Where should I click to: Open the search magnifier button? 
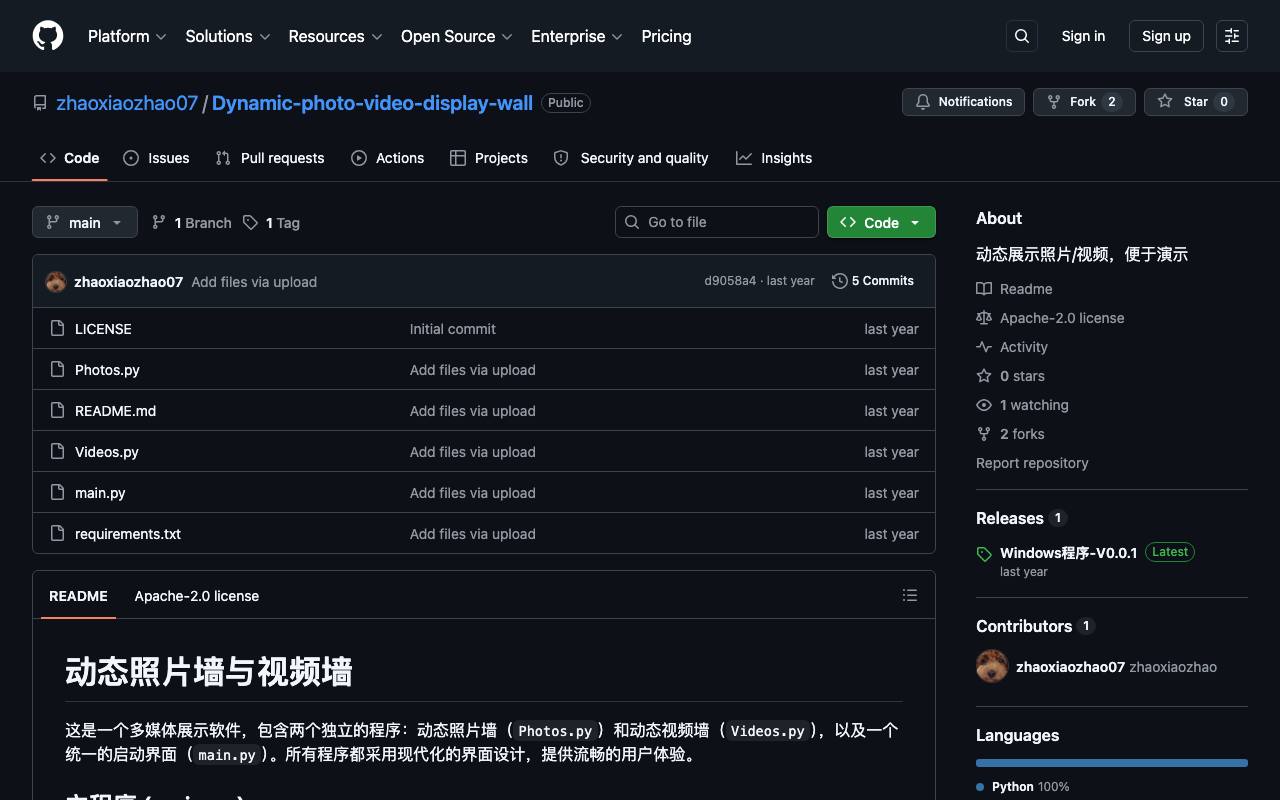point(1022,36)
